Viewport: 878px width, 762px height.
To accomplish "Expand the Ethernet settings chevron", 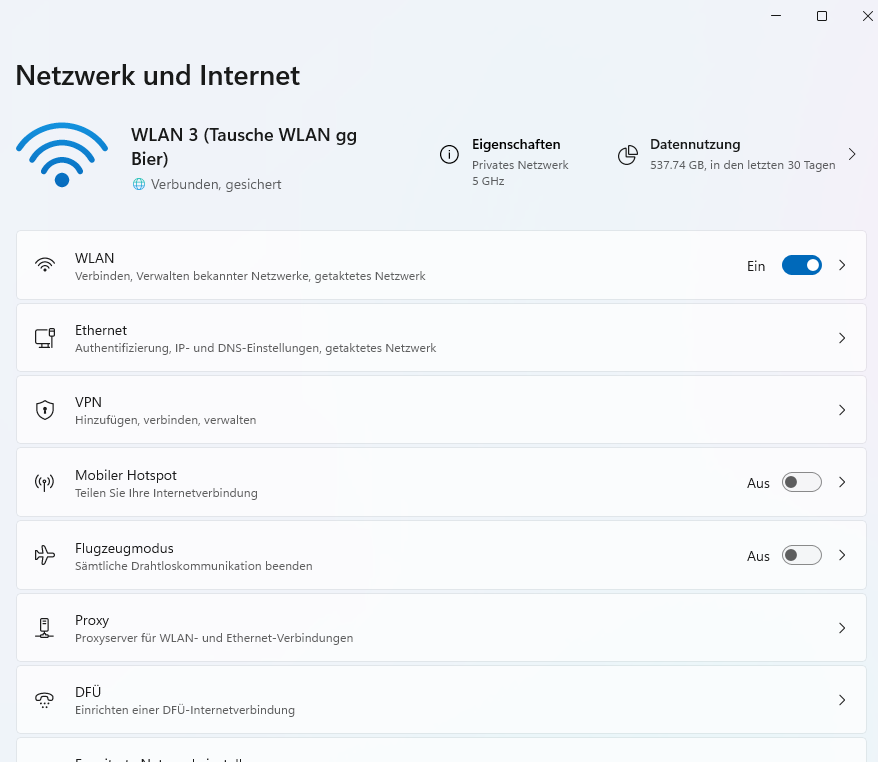I will [x=842, y=337].
